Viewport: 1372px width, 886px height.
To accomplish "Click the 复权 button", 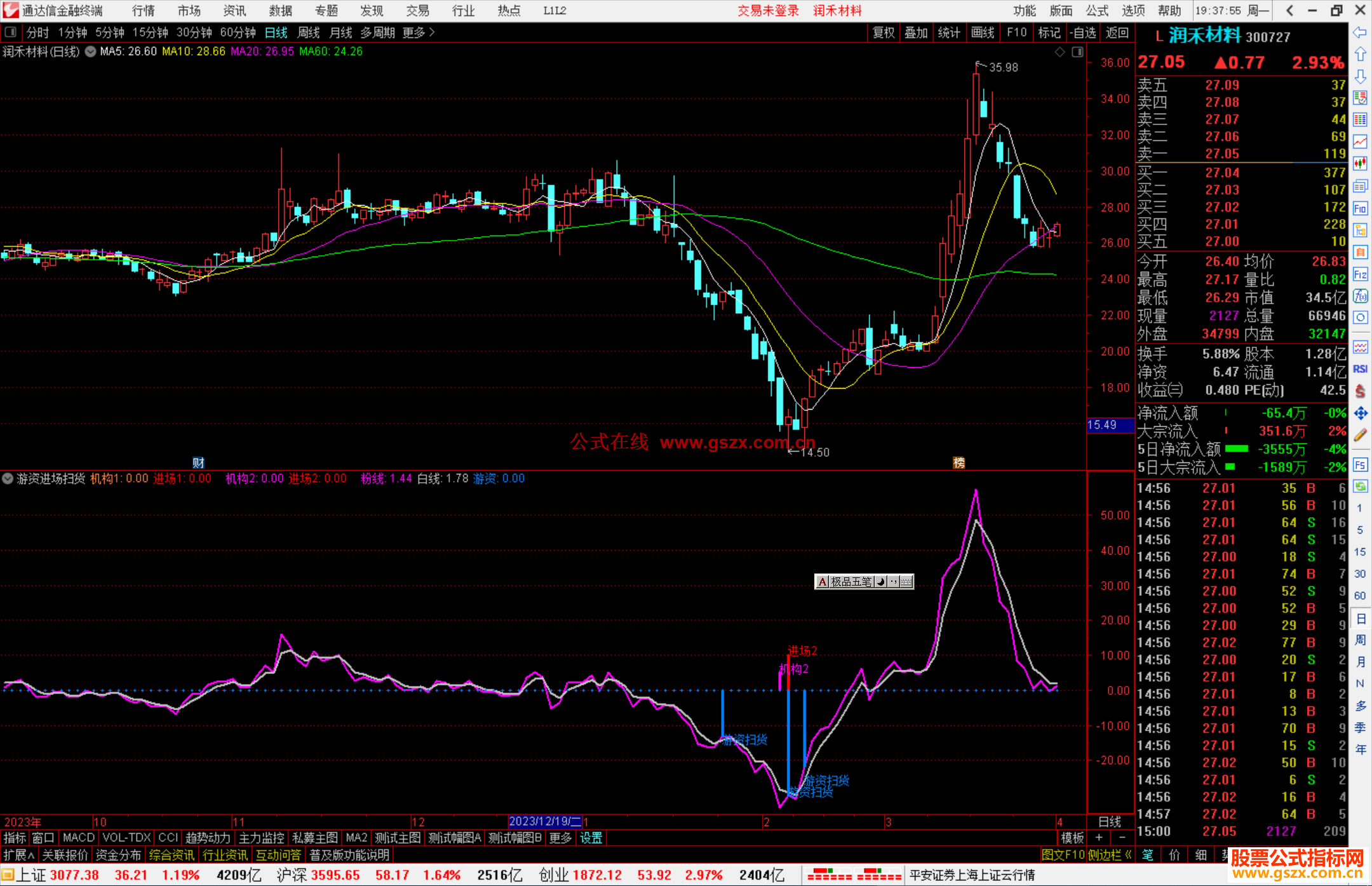I will coord(883,32).
